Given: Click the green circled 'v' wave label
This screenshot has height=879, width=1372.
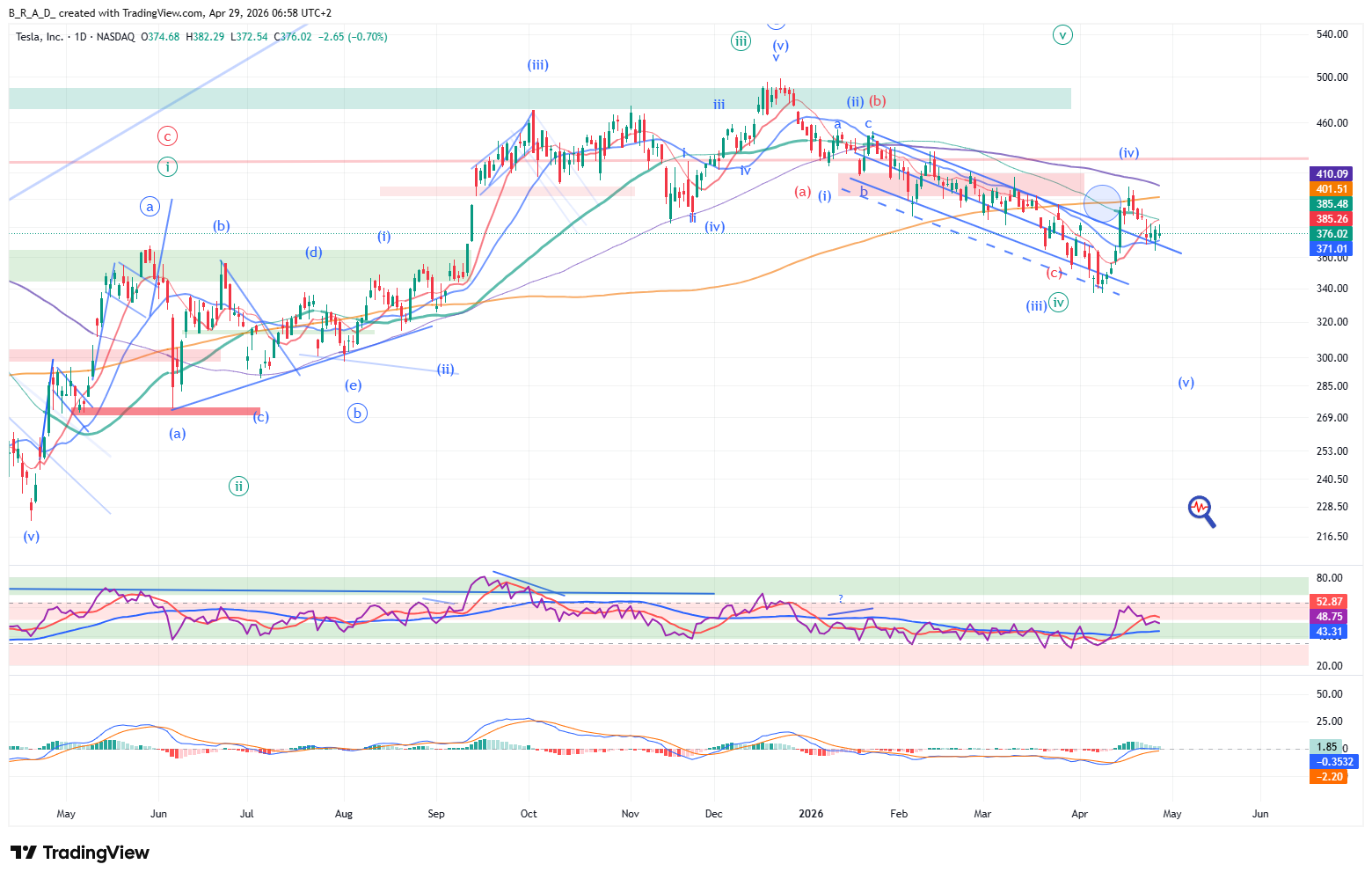Looking at the screenshot, I should (1062, 35).
